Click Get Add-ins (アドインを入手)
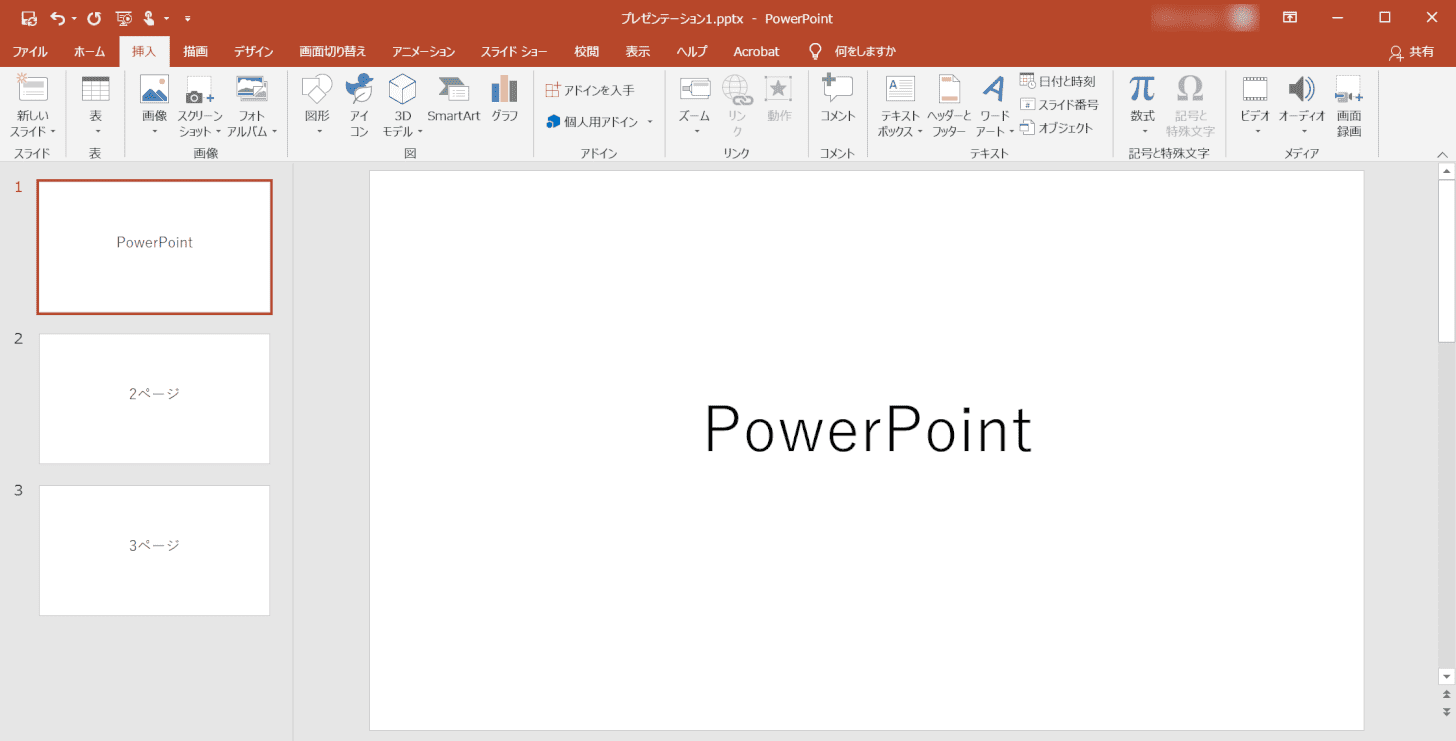 point(590,90)
